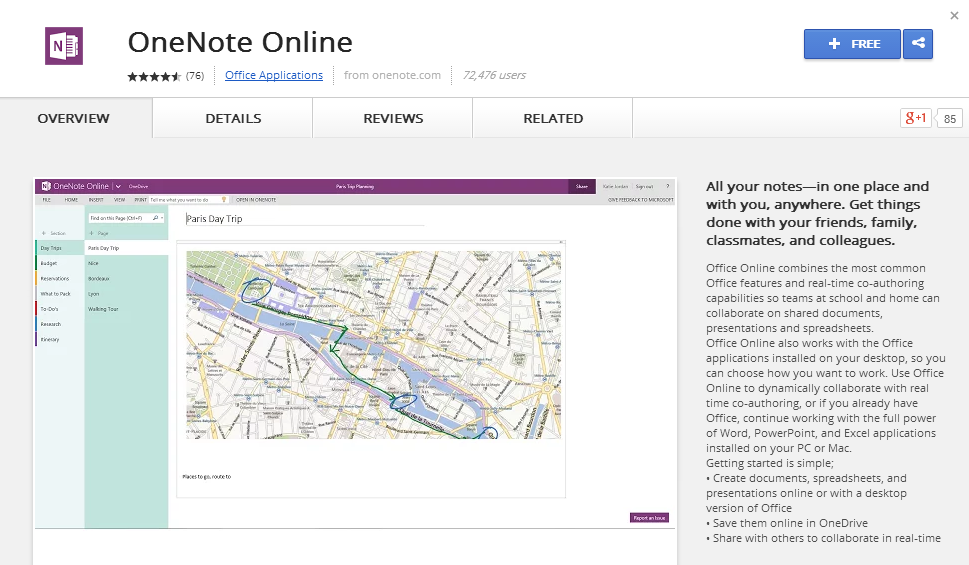This screenshot has width=969, height=565.
Task: Click the purple OneNote app logo
Action: click(64, 46)
